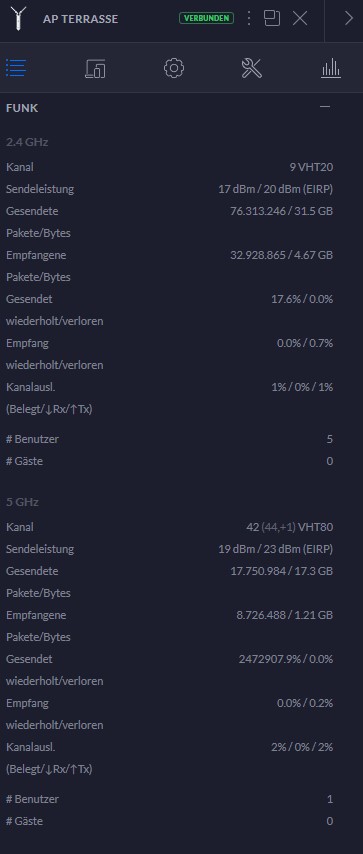
Task: Click the VERBUNDEN status badge
Action: pos(207,18)
